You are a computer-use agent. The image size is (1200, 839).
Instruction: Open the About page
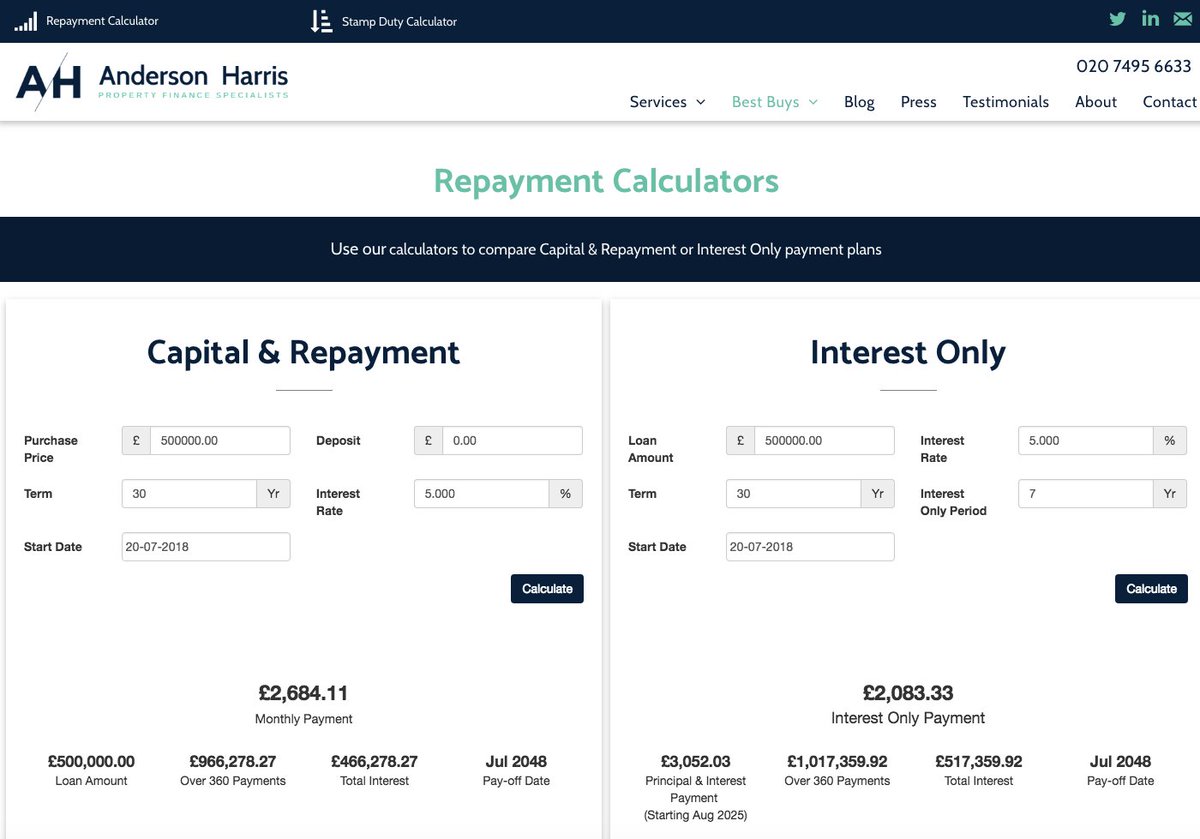(1096, 102)
